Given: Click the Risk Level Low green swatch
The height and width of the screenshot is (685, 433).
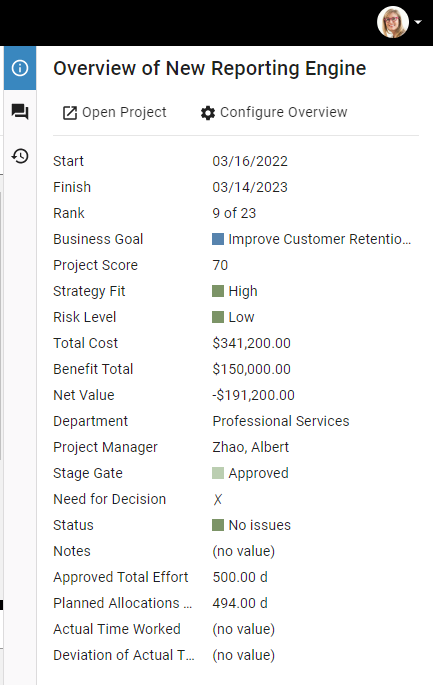Looking at the screenshot, I should (x=218, y=317).
